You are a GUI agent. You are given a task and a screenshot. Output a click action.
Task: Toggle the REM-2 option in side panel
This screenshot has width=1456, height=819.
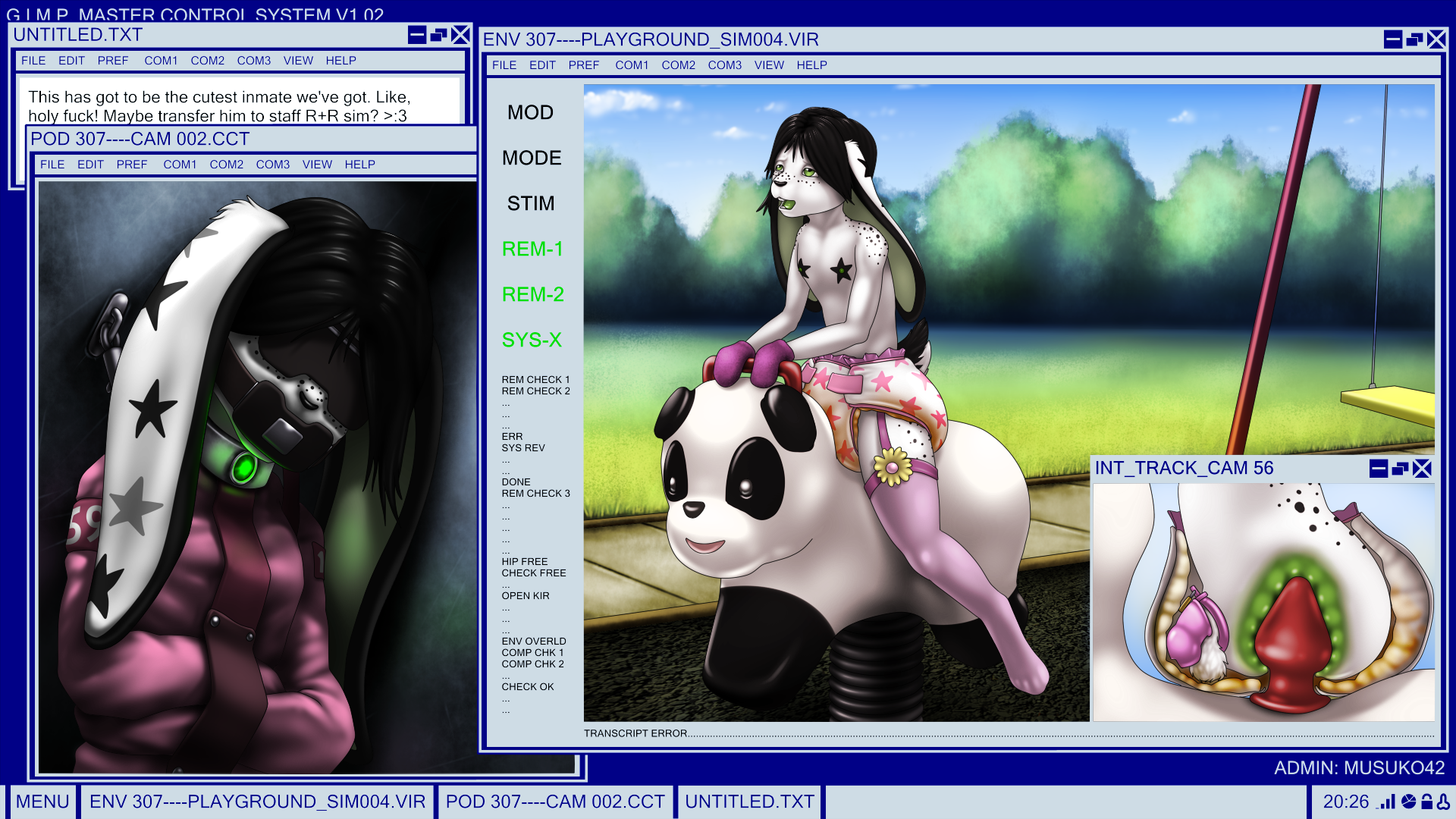(x=532, y=294)
